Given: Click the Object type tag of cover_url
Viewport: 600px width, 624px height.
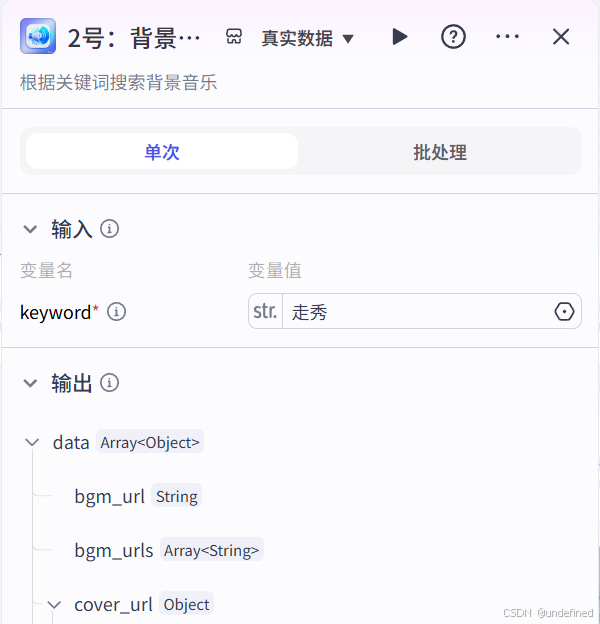Looking at the screenshot, I should [x=186, y=604].
